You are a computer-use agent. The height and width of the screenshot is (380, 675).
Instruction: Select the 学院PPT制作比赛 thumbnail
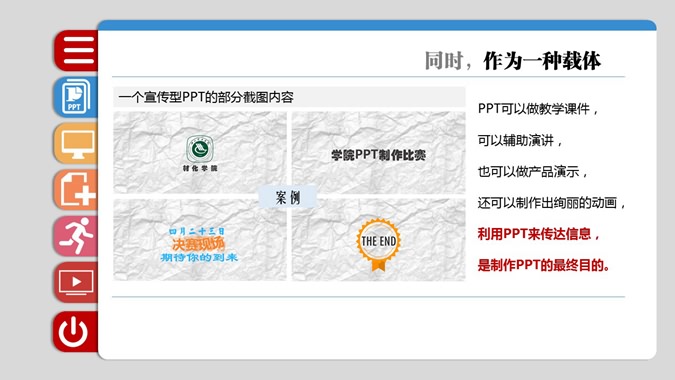[x=378, y=152]
